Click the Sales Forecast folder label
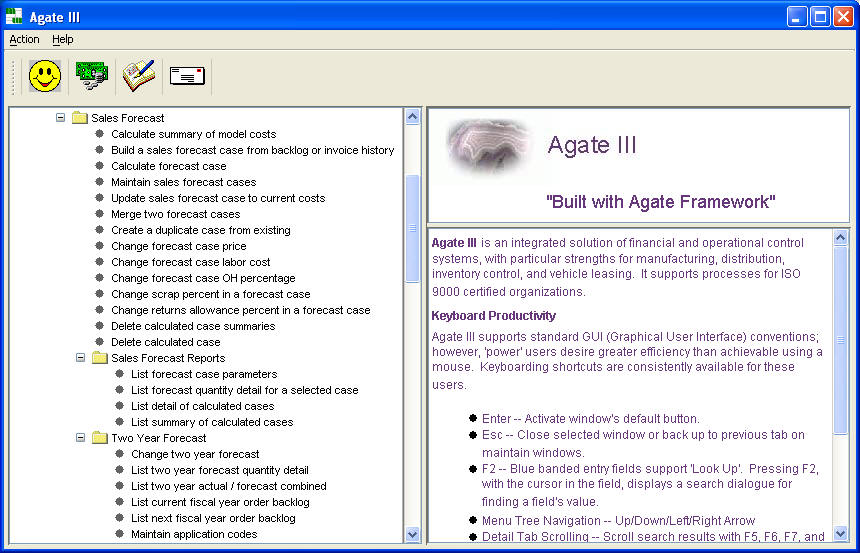860x553 pixels. point(128,118)
